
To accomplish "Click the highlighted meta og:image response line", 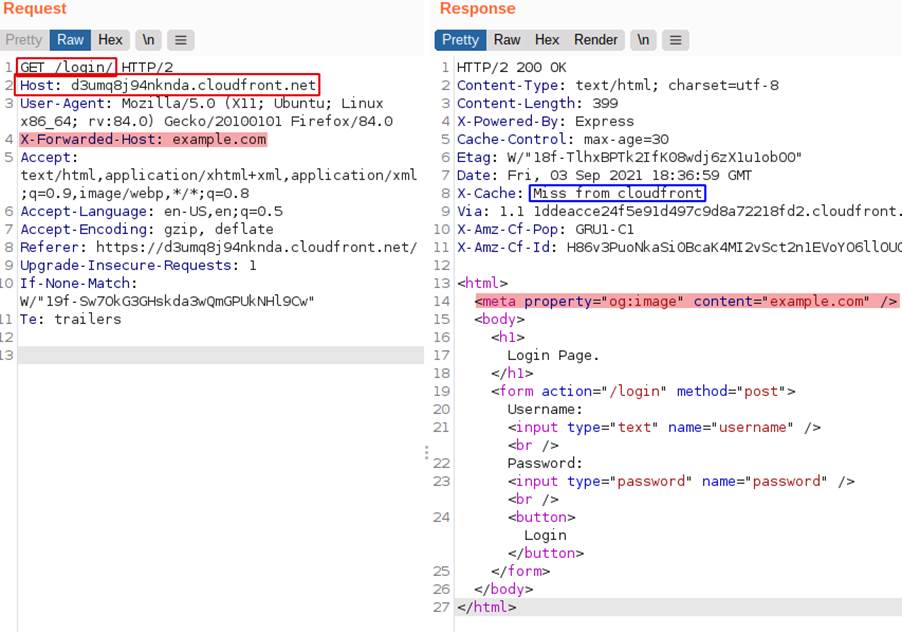I will pos(686,301).
